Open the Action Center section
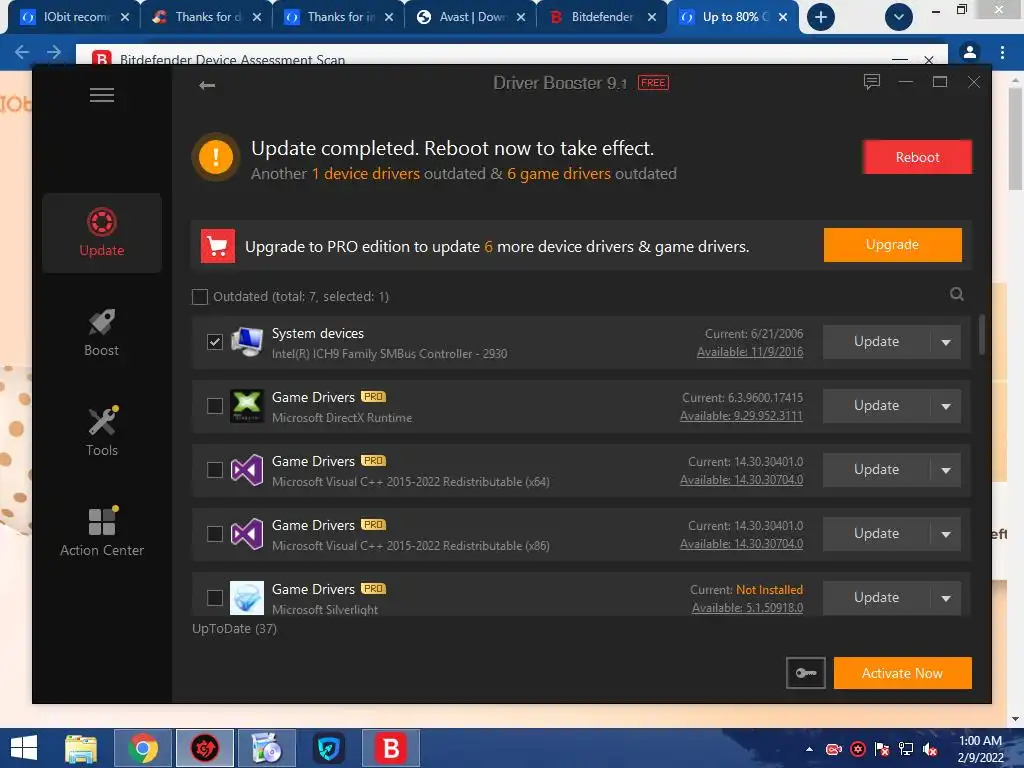Image resolution: width=1024 pixels, height=768 pixels. [x=102, y=532]
